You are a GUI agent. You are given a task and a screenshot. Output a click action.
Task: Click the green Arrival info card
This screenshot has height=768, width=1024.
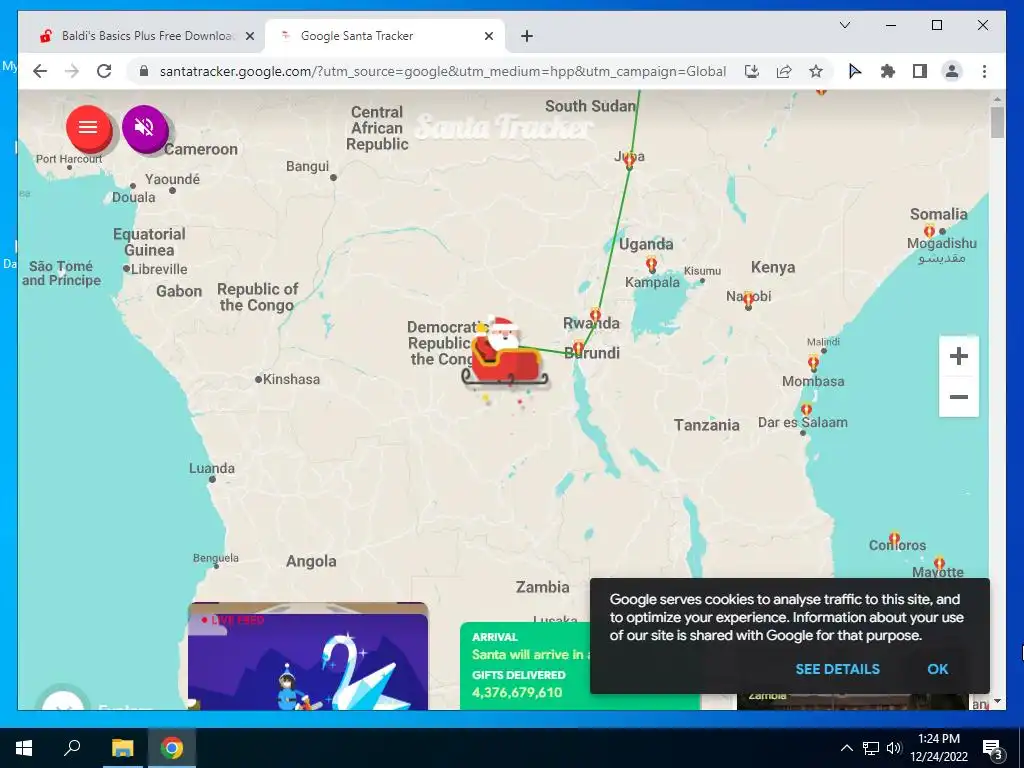click(x=525, y=666)
